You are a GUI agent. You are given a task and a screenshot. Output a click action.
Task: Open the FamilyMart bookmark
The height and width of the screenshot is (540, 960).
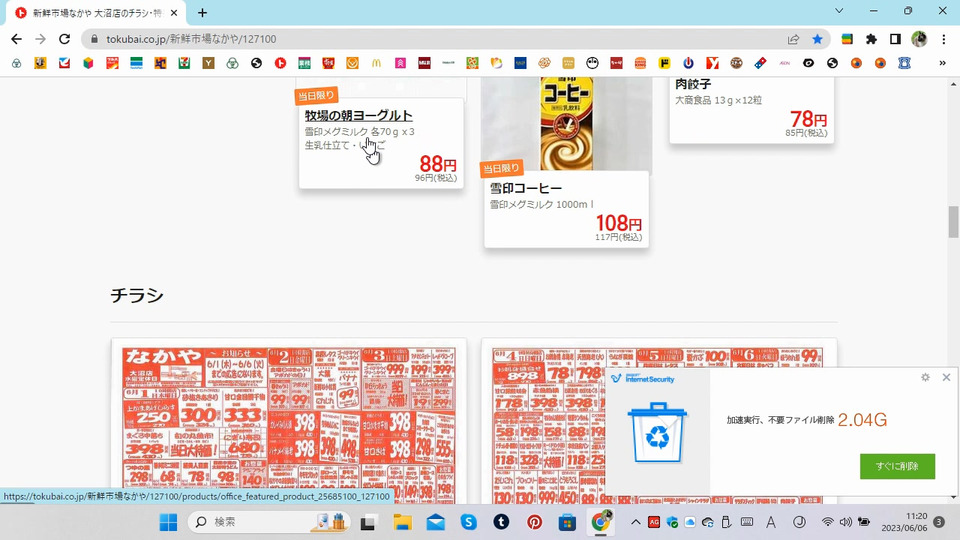tap(136, 63)
